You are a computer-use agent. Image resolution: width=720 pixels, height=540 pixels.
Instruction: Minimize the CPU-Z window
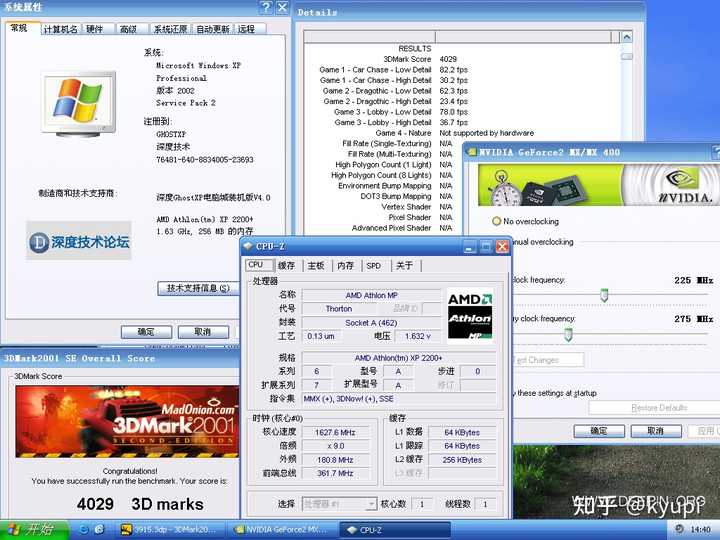pos(469,247)
